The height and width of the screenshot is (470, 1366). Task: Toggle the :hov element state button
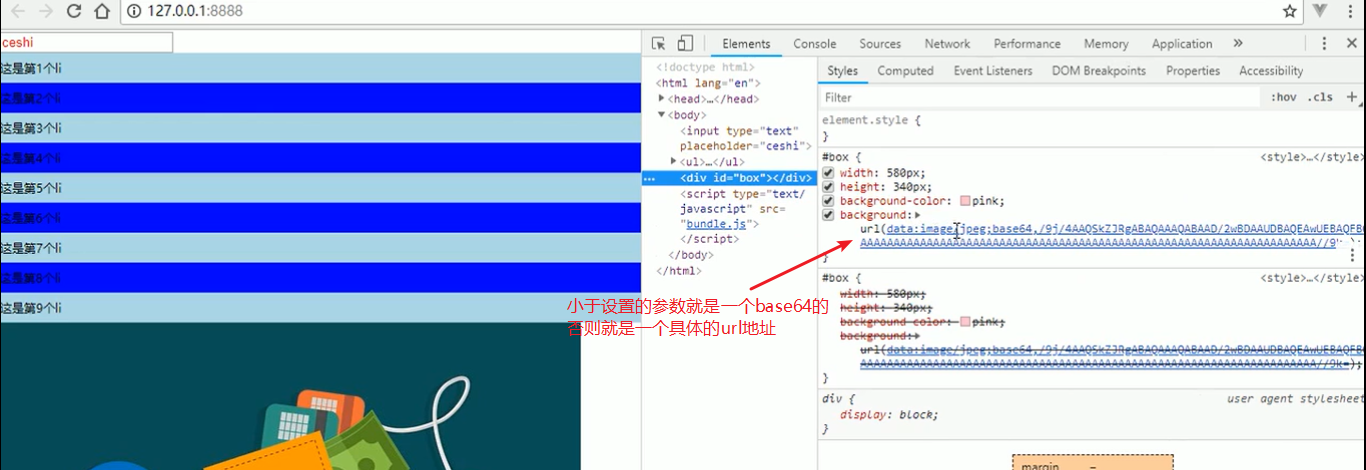1283,97
